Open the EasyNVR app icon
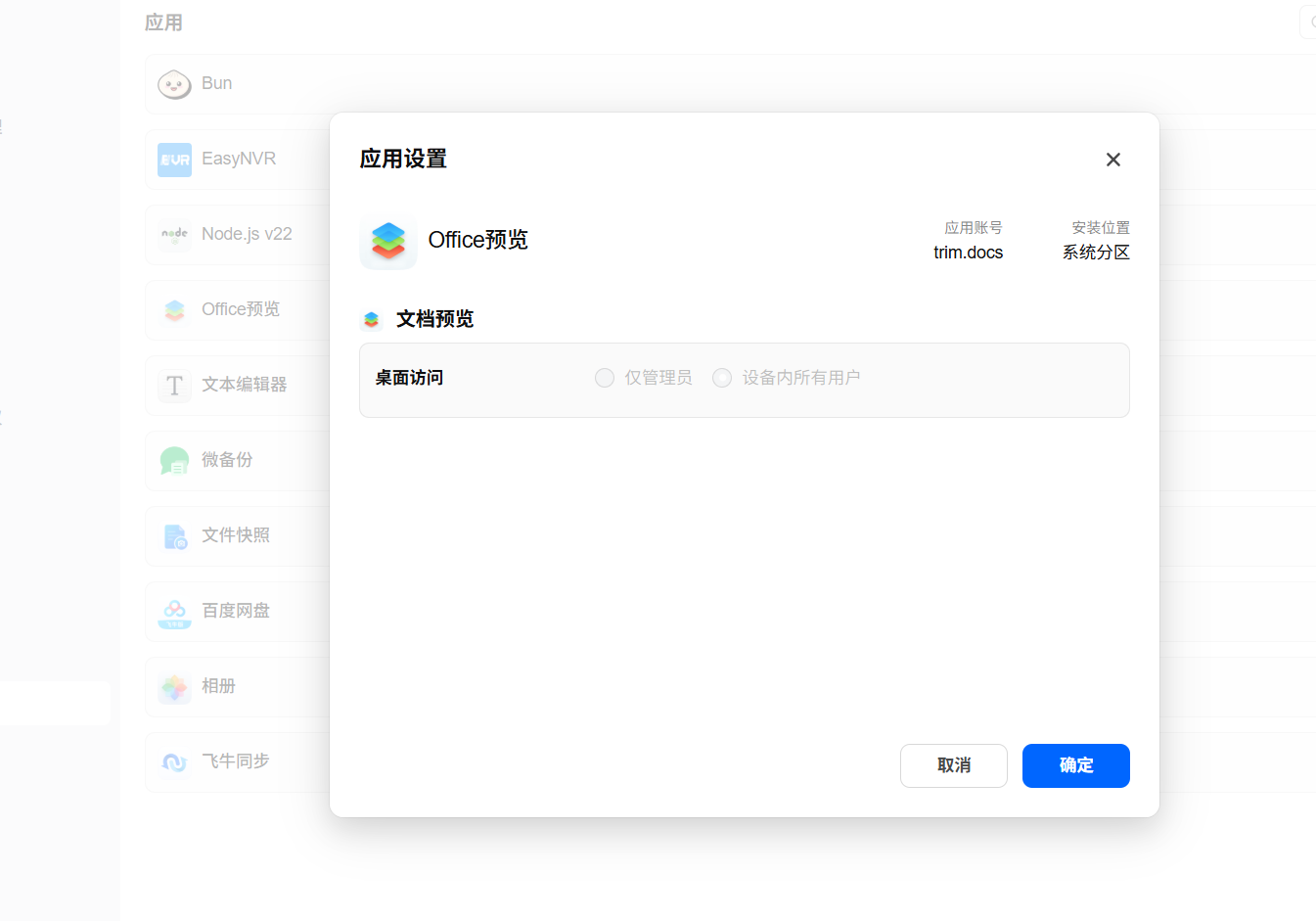Image resolution: width=1316 pixels, height=921 pixels. point(174,160)
